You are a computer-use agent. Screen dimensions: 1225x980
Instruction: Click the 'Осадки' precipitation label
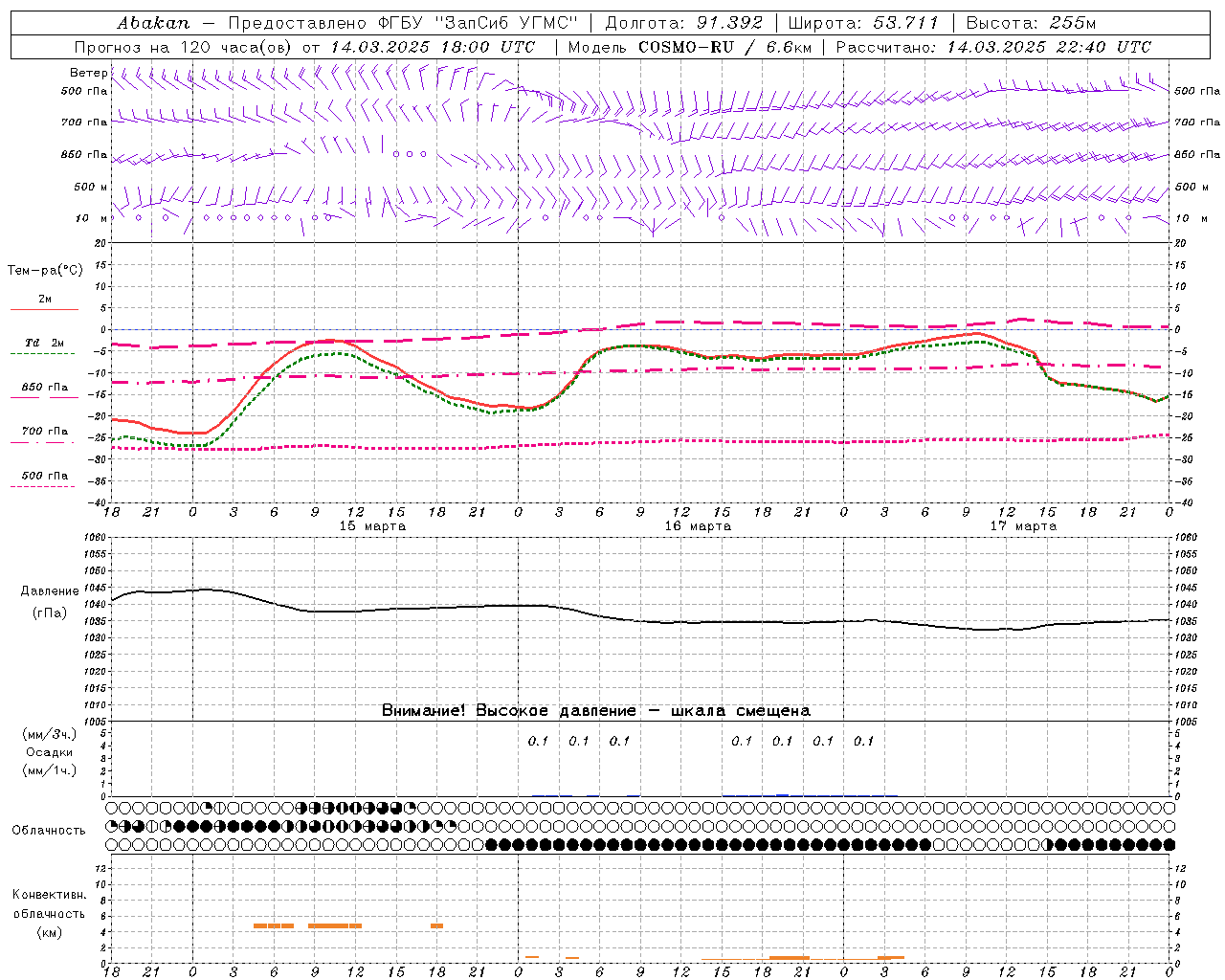pyautogui.click(x=50, y=752)
